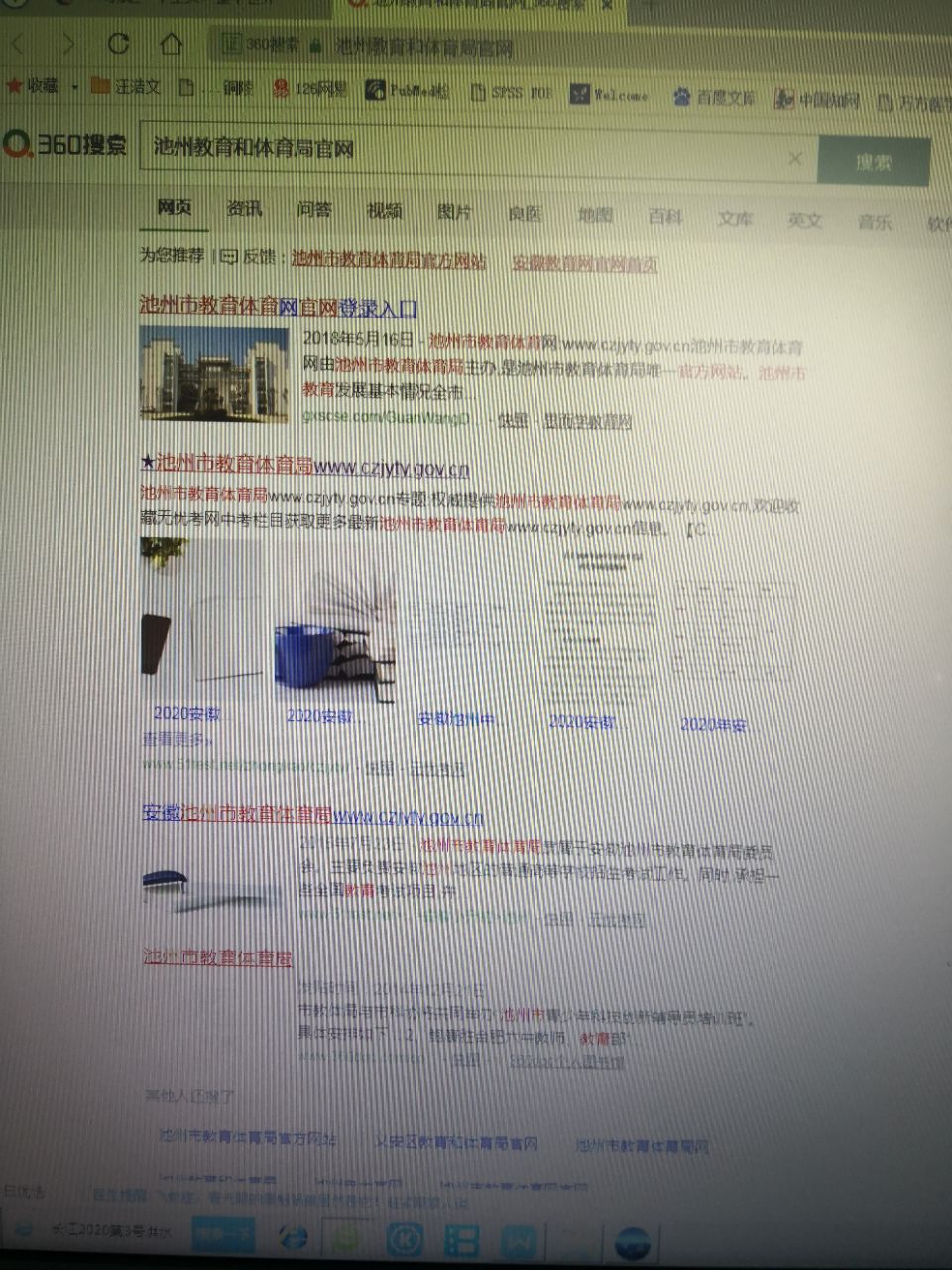Image resolution: width=952 pixels, height=1270 pixels.
Task: Open the taskbar icon with white W
Action: tap(519, 1241)
